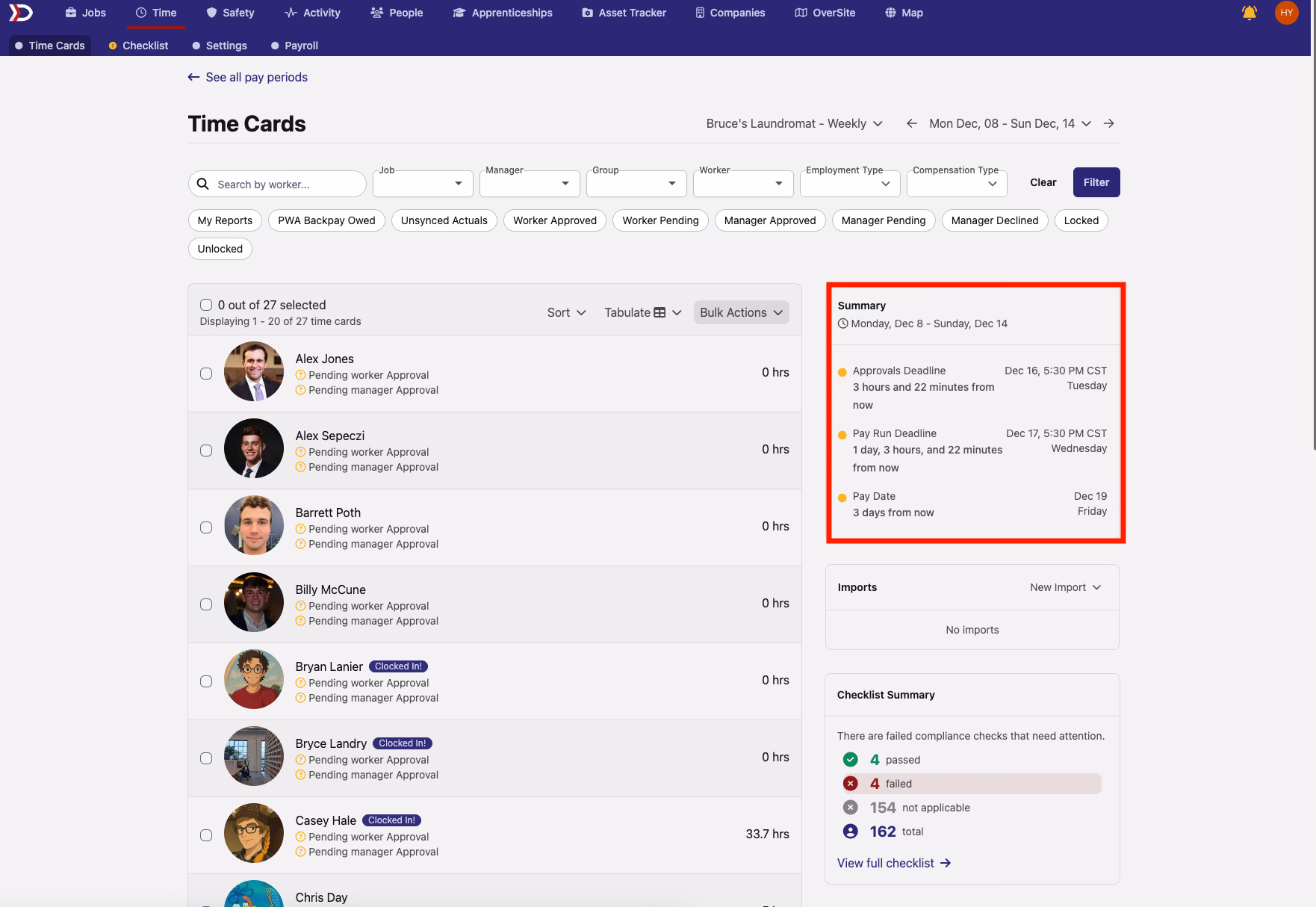Select the Casey Hale time card checkbox
Screen dimensions: 1316x907
[206, 835]
